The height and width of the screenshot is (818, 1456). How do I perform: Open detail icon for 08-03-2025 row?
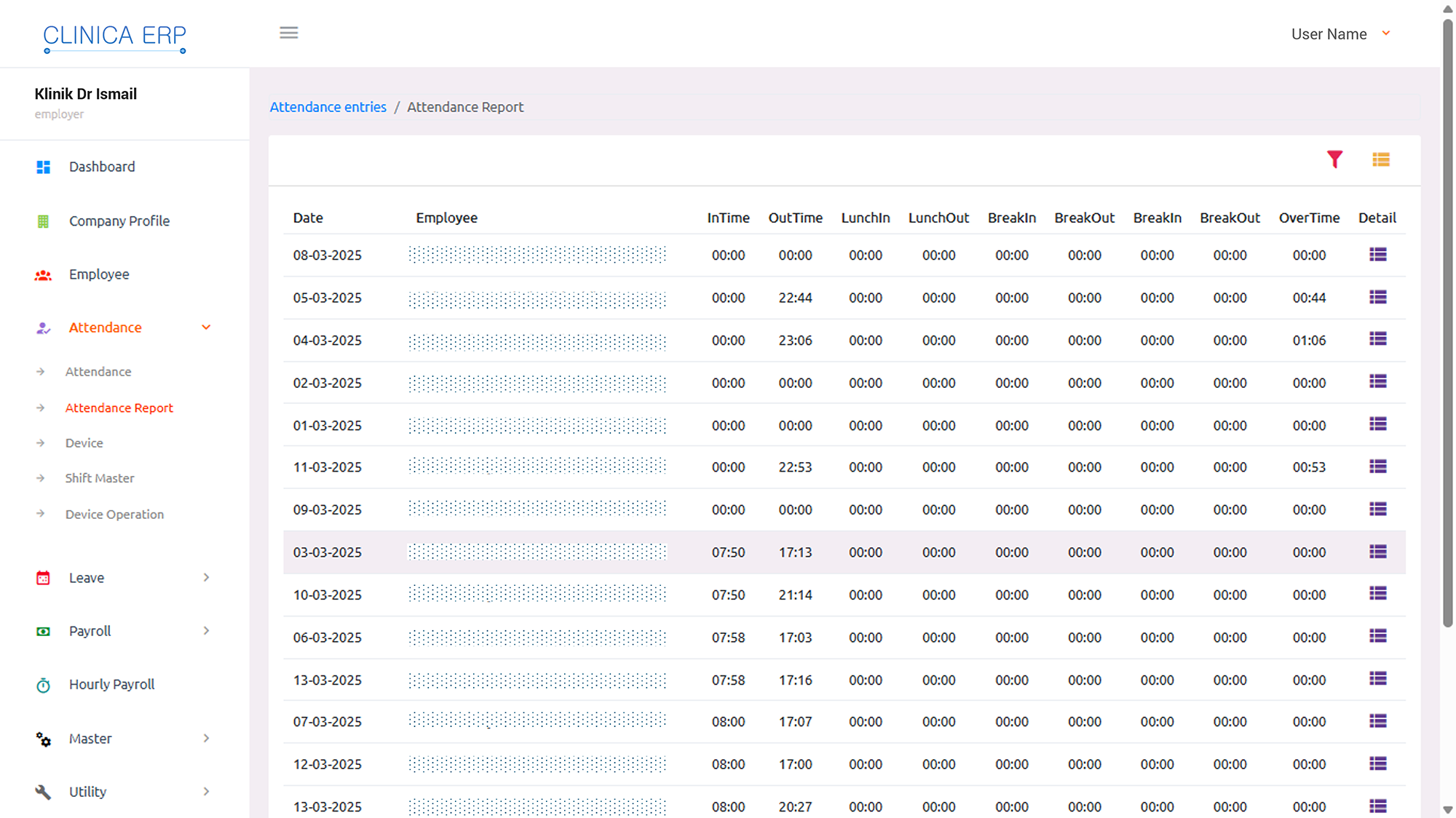1377,255
